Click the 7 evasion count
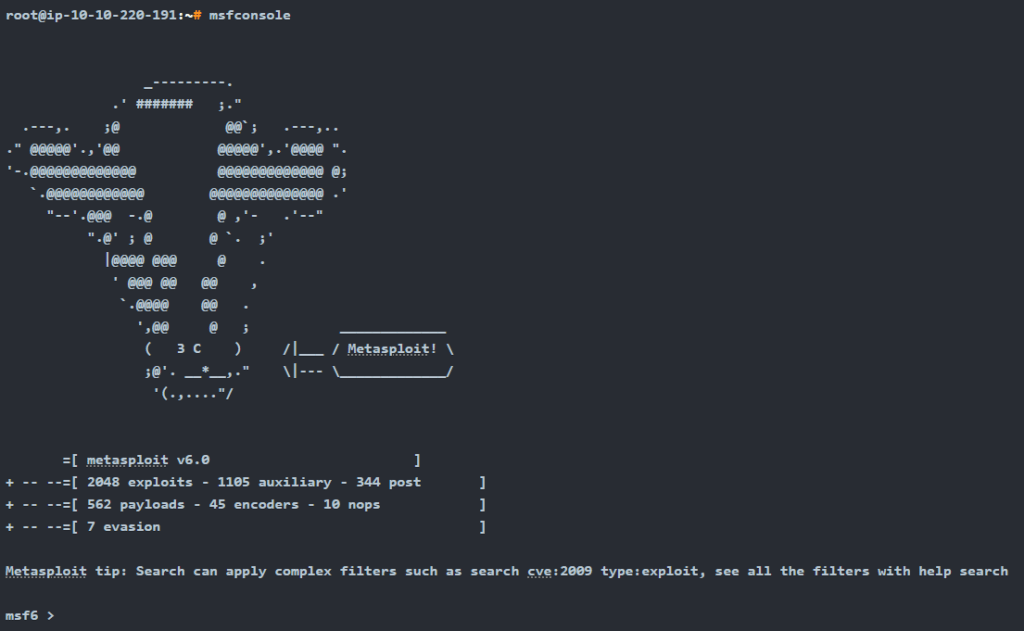Screen dimensions: 1024x631 point(123,526)
